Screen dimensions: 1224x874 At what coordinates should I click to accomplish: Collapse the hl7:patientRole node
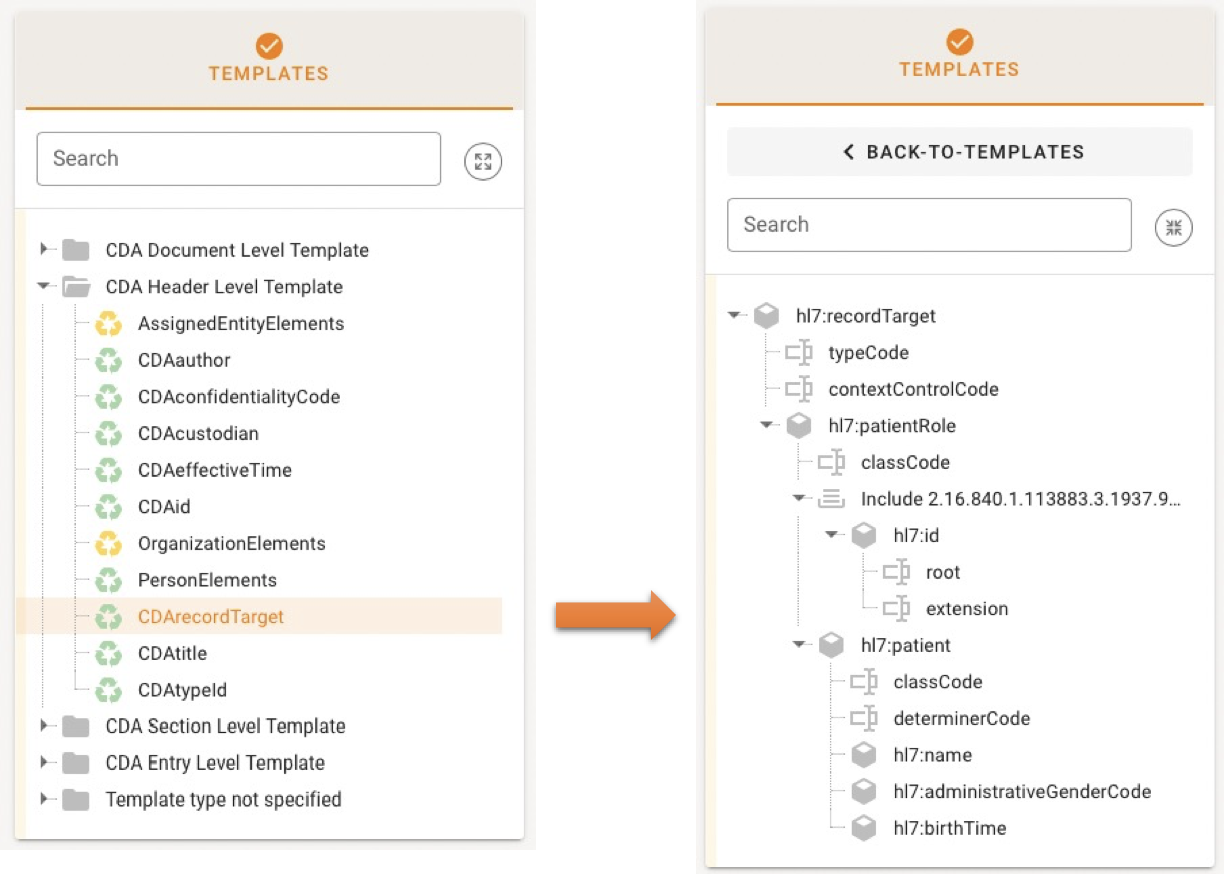[767, 425]
